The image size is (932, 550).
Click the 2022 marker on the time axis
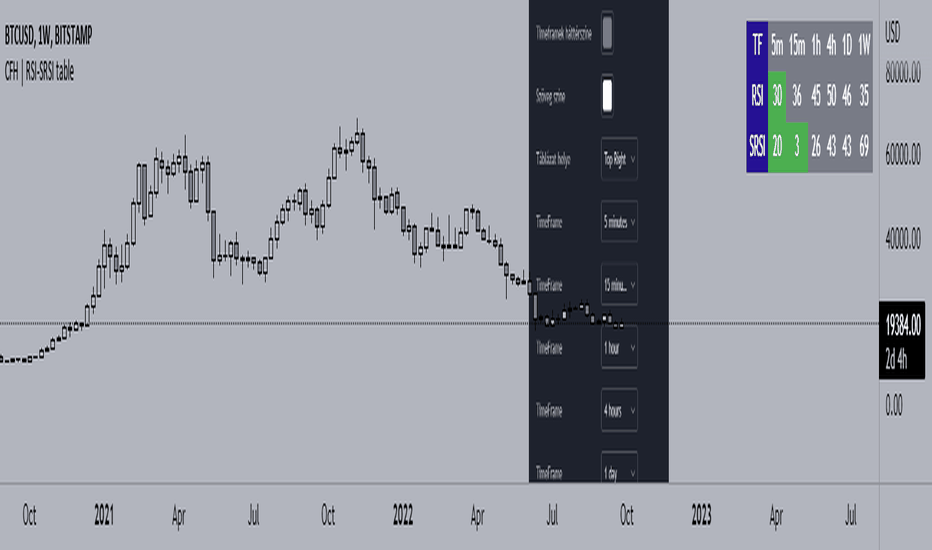(x=402, y=515)
